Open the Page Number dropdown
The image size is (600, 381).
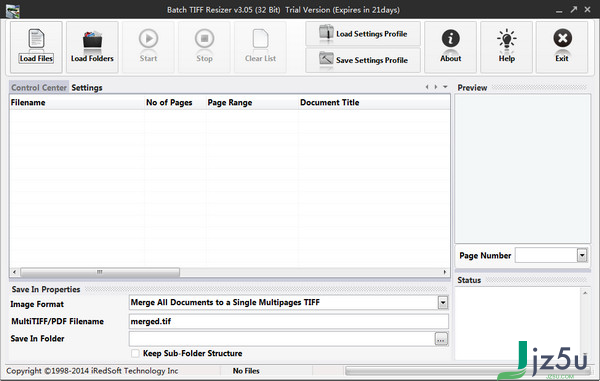582,255
